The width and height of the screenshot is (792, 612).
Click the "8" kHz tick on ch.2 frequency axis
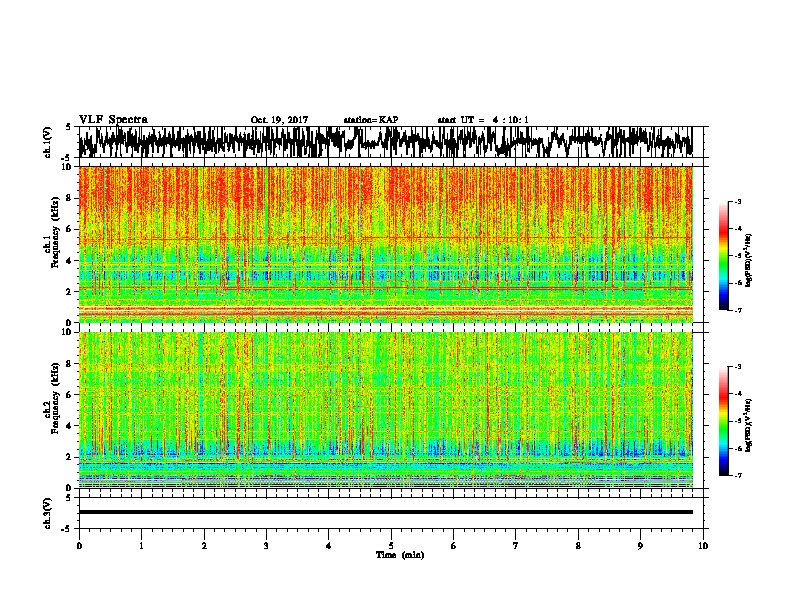(x=70, y=364)
